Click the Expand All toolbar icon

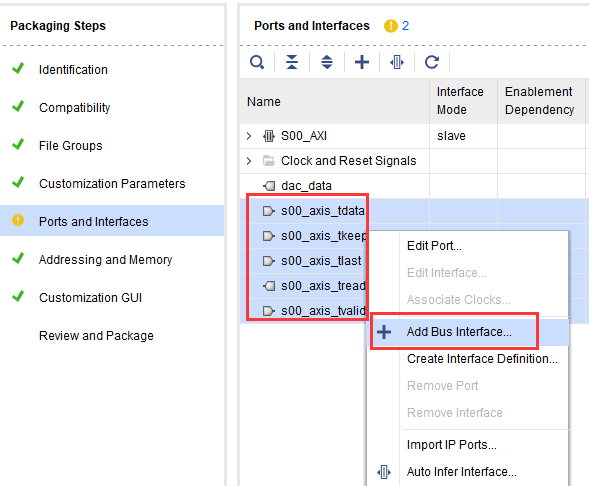click(327, 62)
